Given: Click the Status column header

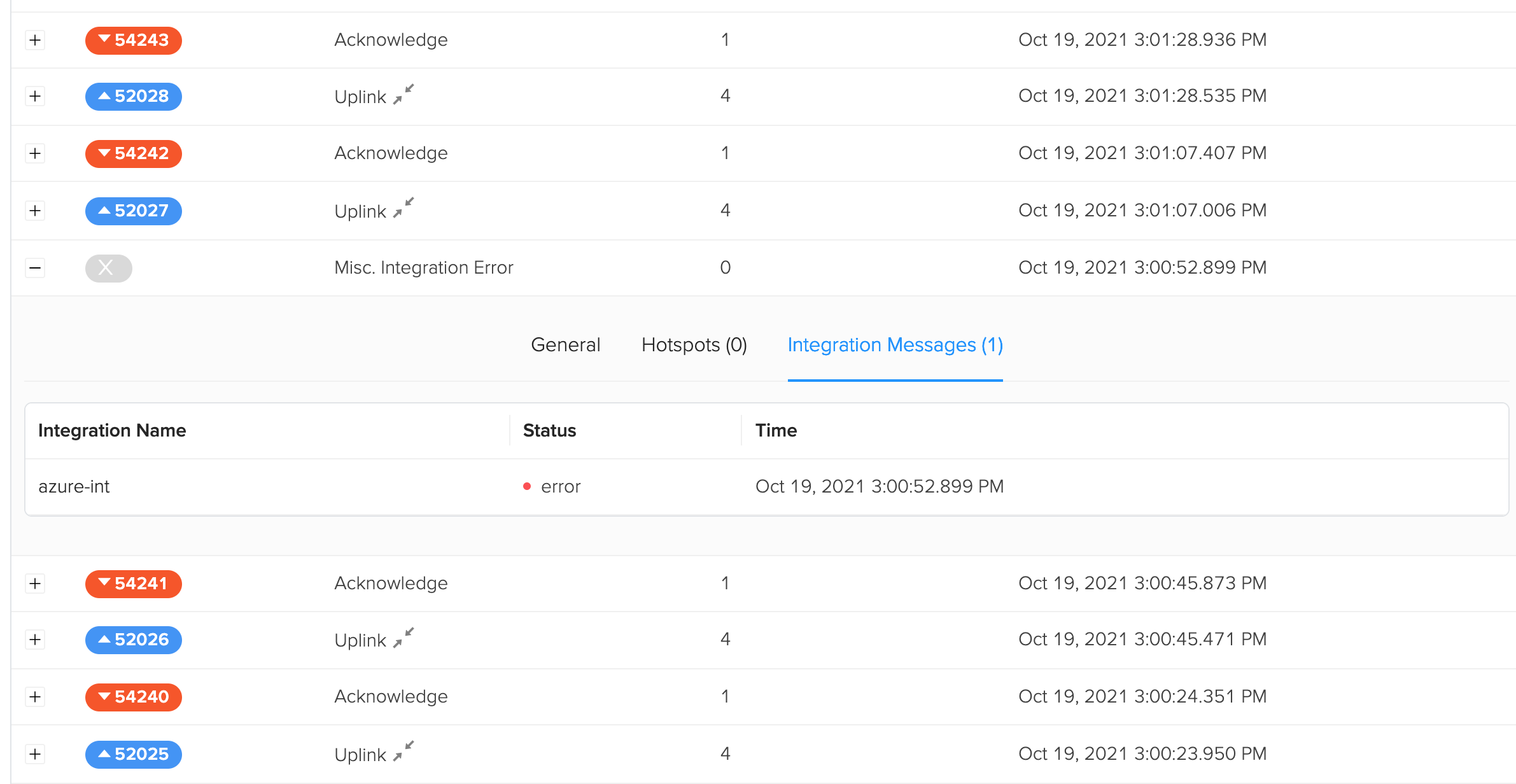Looking at the screenshot, I should tap(549, 430).
